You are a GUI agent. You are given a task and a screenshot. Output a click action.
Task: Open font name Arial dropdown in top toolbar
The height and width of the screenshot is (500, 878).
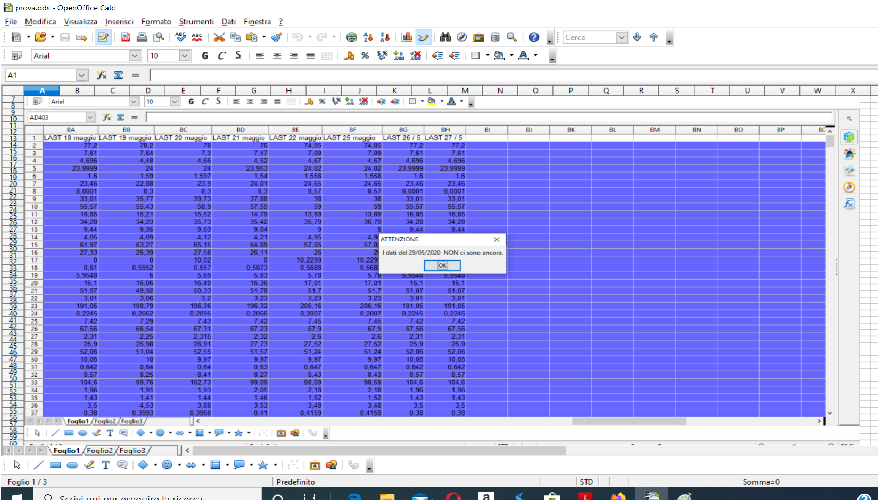pos(135,55)
